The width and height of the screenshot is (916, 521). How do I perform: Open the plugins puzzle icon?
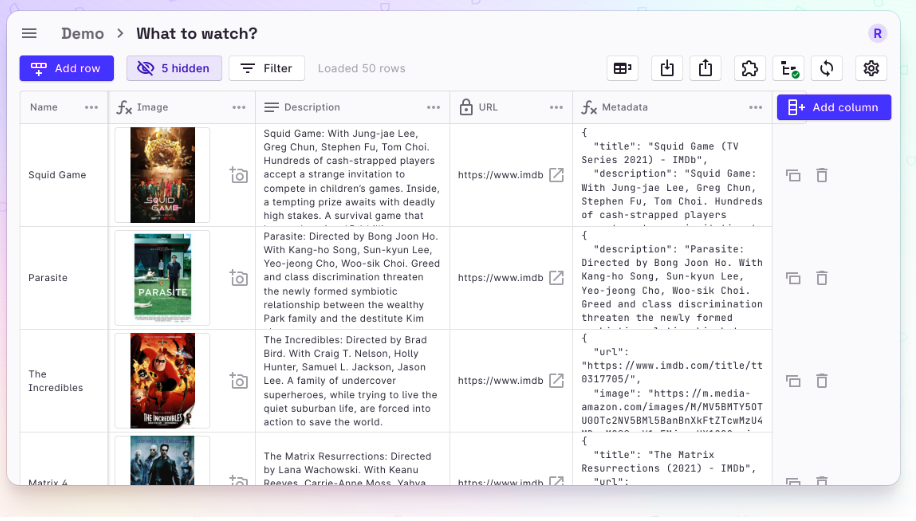click(x=750, y=68)
